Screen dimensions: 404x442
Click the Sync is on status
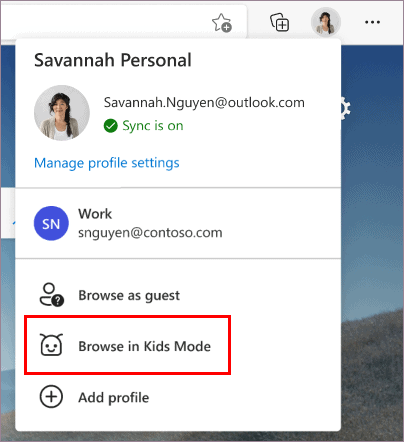[x=143, y=126]
